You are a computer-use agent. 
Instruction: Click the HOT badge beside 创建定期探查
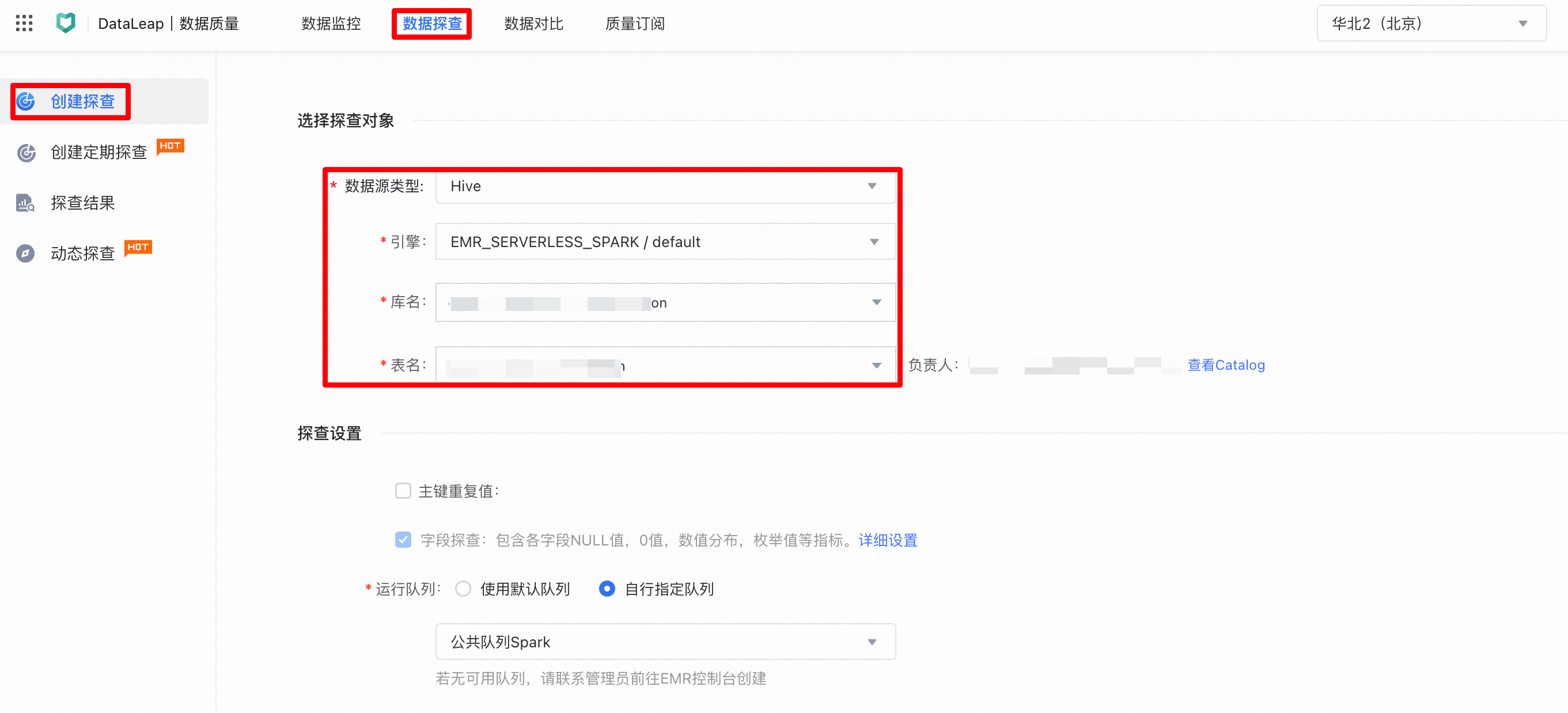tap(170, 146)
